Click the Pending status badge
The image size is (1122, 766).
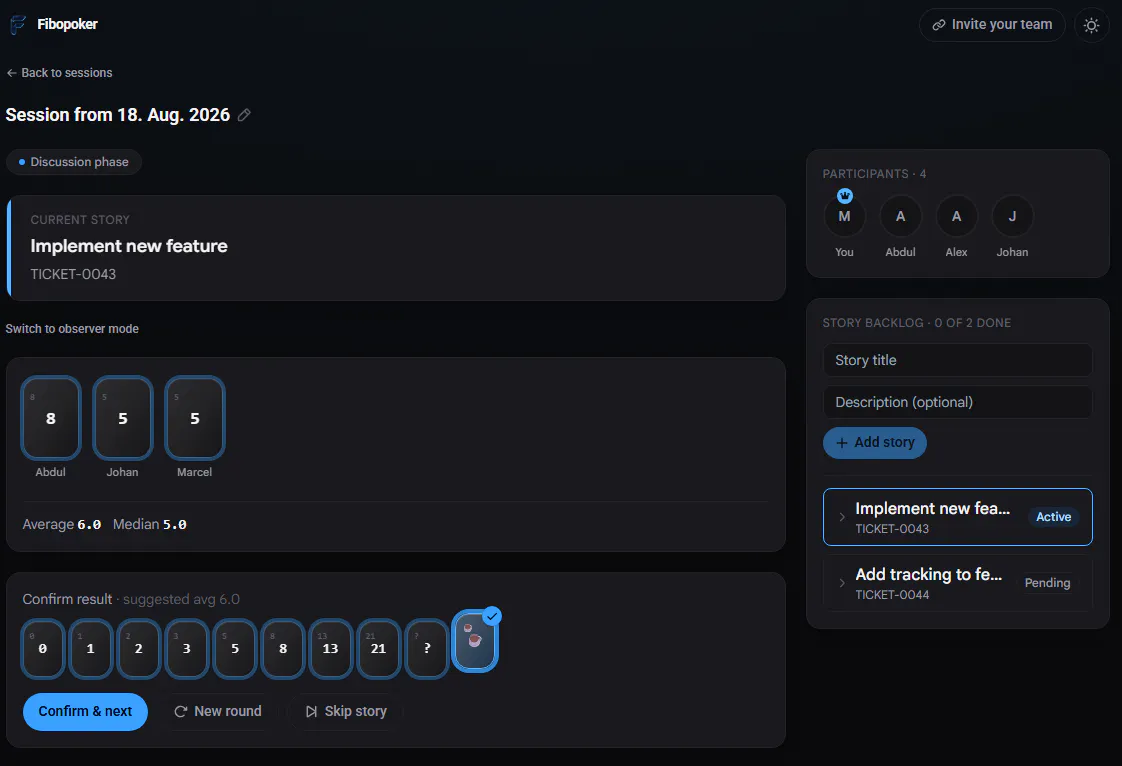click(1048, 583)
